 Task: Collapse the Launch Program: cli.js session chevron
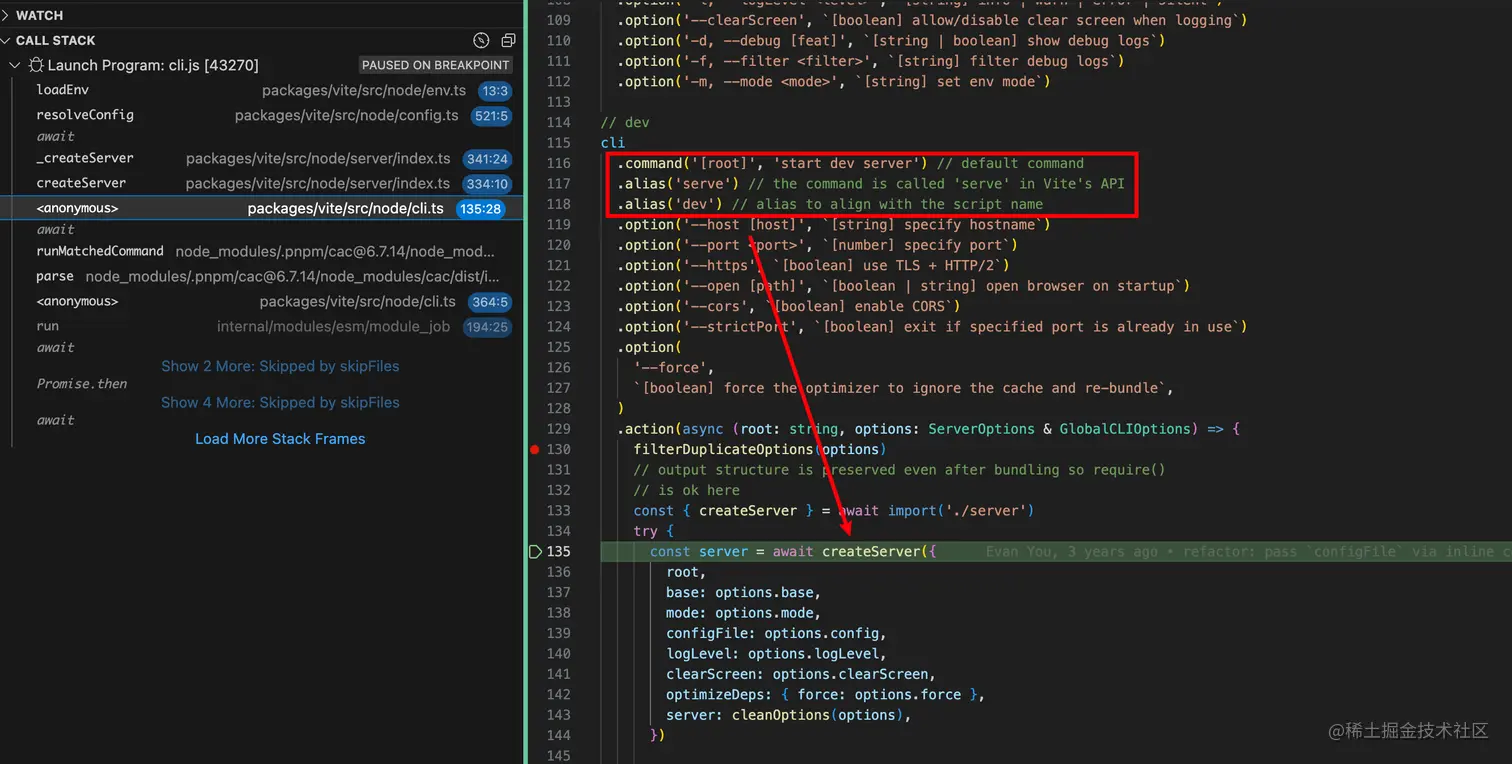[15, 65]
